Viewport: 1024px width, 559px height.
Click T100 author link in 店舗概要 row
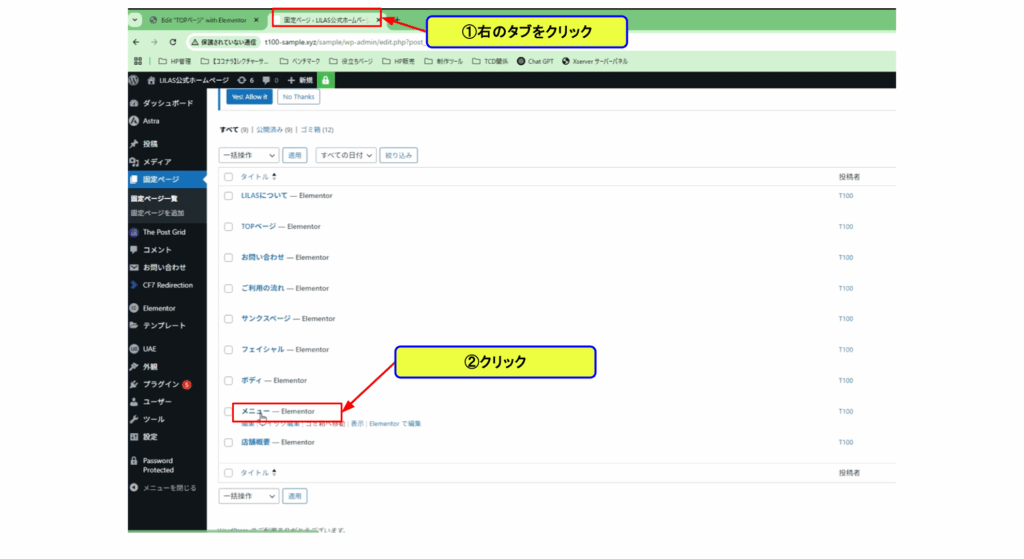(846, 442)
